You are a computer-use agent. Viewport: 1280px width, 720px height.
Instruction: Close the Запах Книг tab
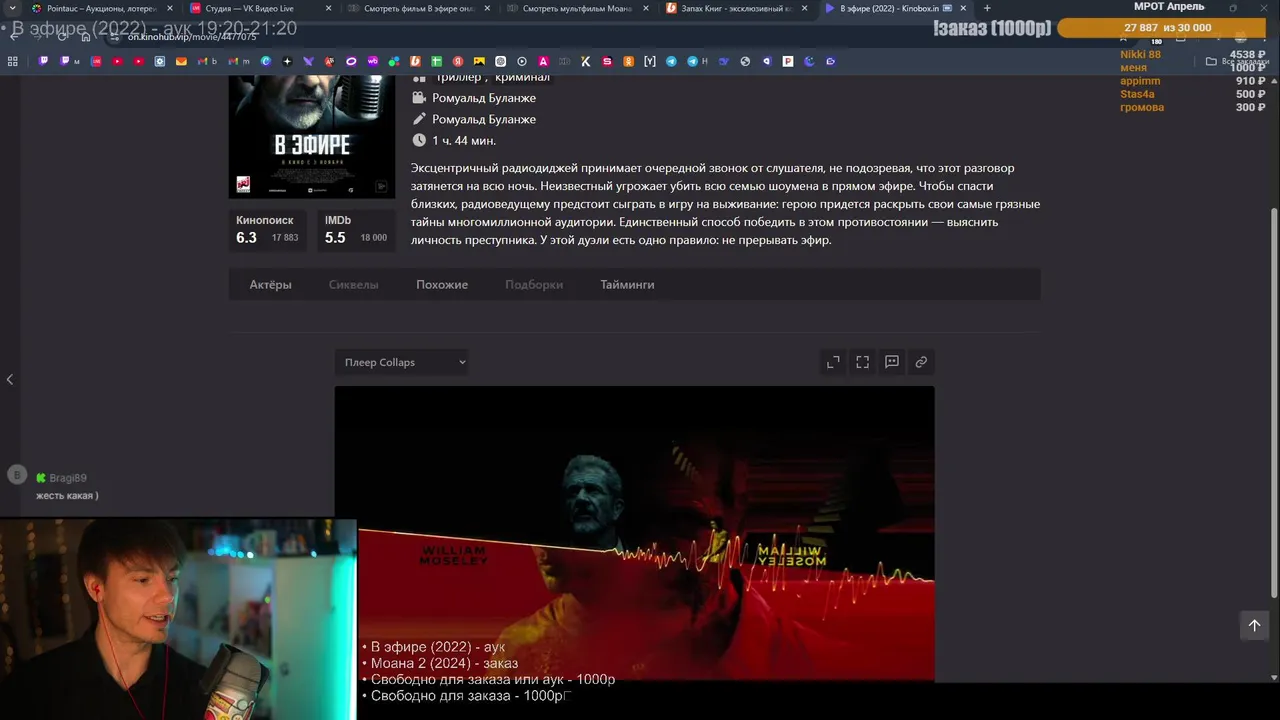tap(804, 8)
